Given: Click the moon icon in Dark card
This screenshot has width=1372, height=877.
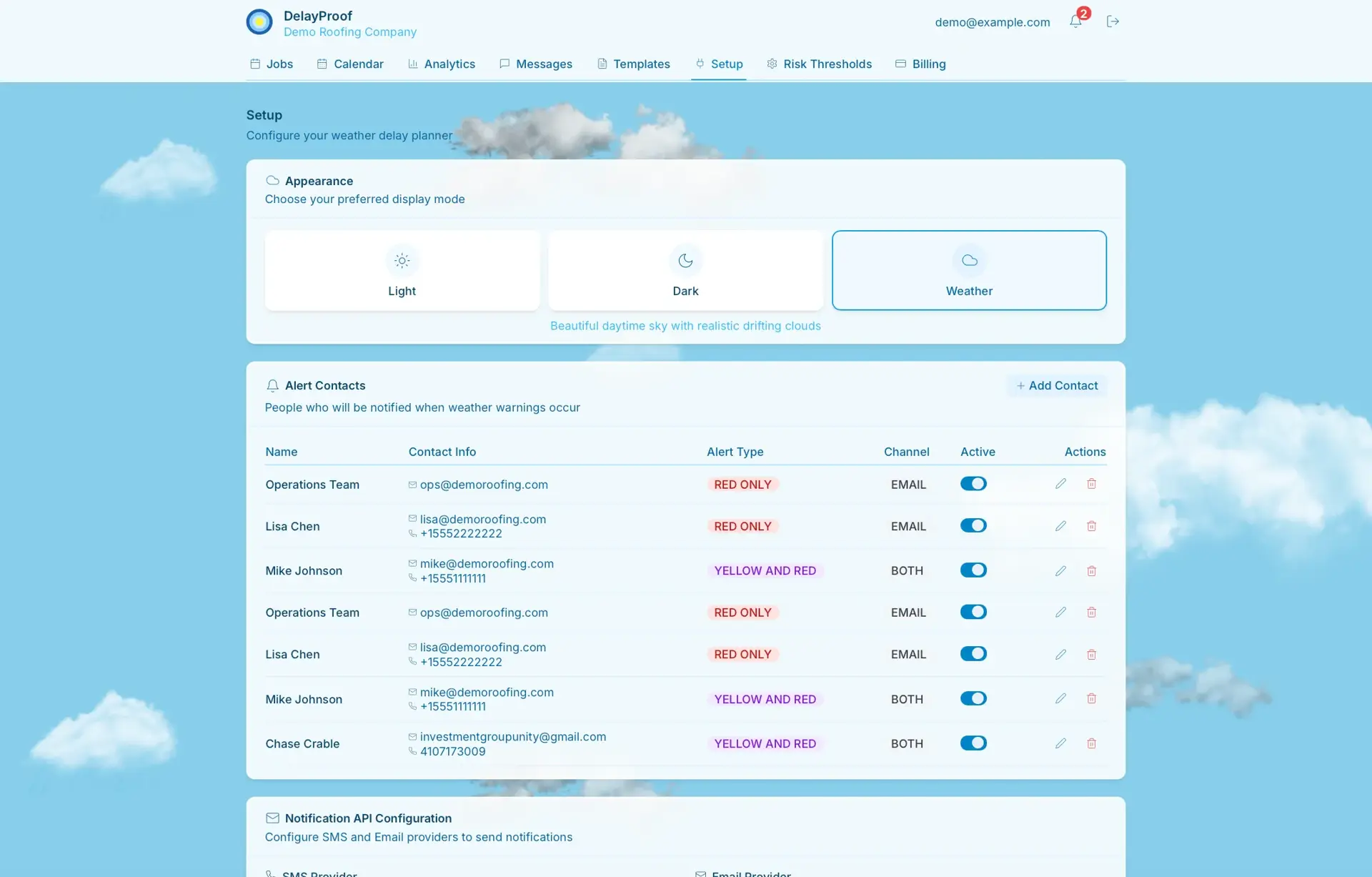Looking at the screenshot, I should [x=685, y=261].
